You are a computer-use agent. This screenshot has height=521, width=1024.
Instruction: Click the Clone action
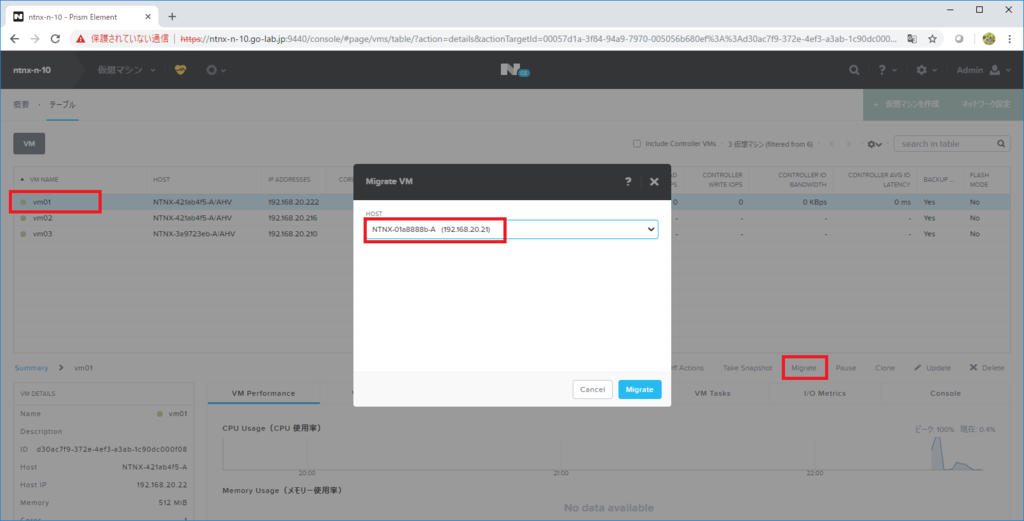[x=885, y=368]
